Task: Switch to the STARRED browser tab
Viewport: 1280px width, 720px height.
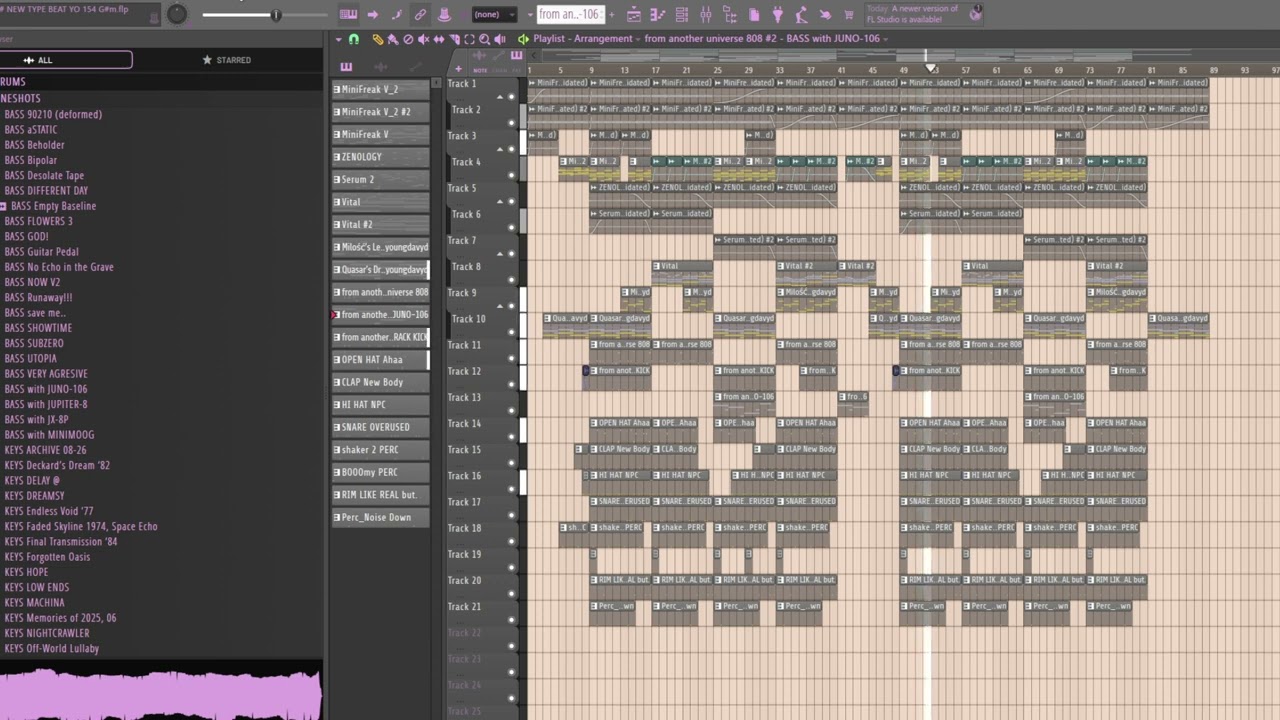Action: [x=227, y=60]
